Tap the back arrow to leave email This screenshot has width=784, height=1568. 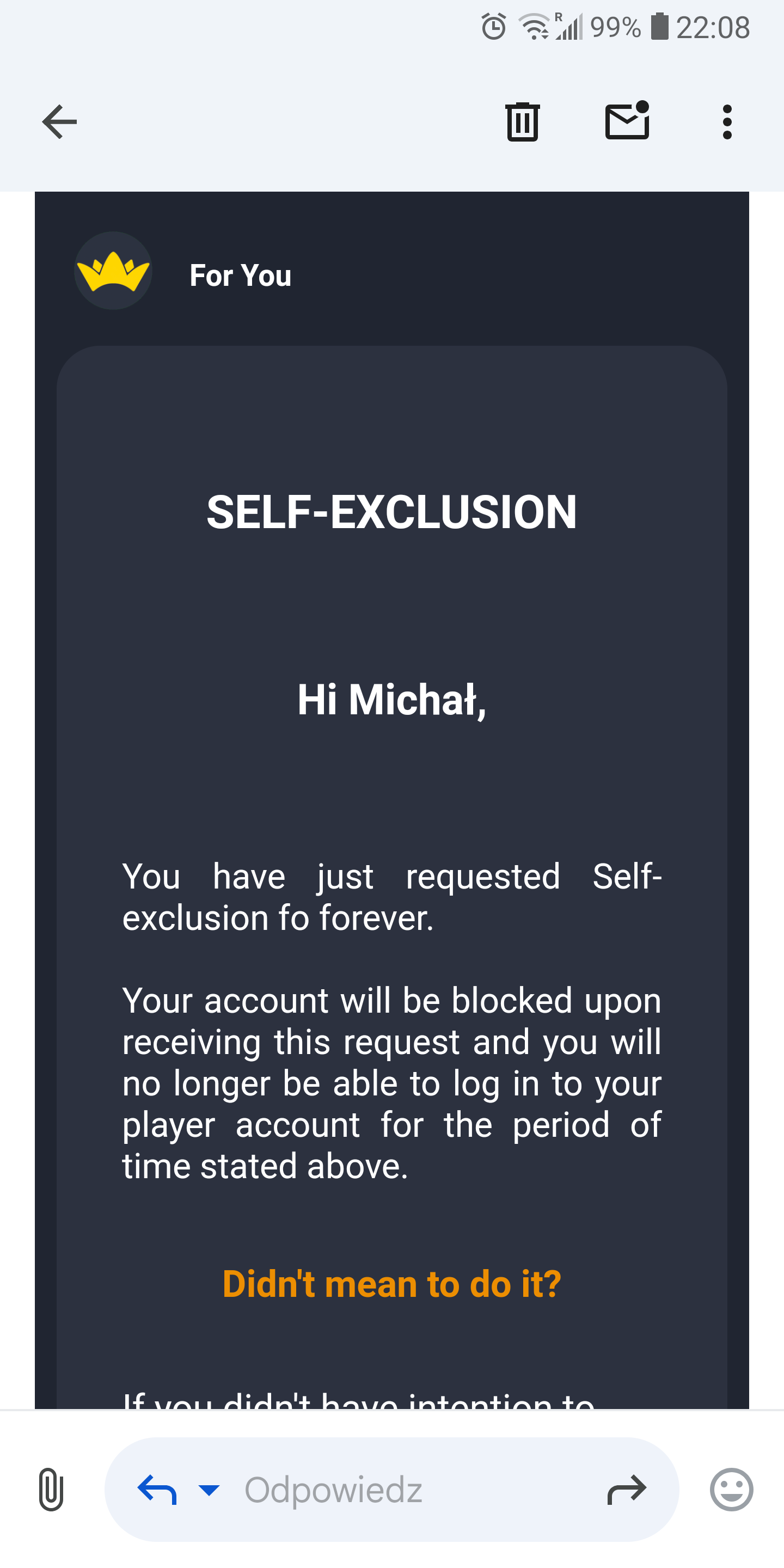(x=59, y=122)
